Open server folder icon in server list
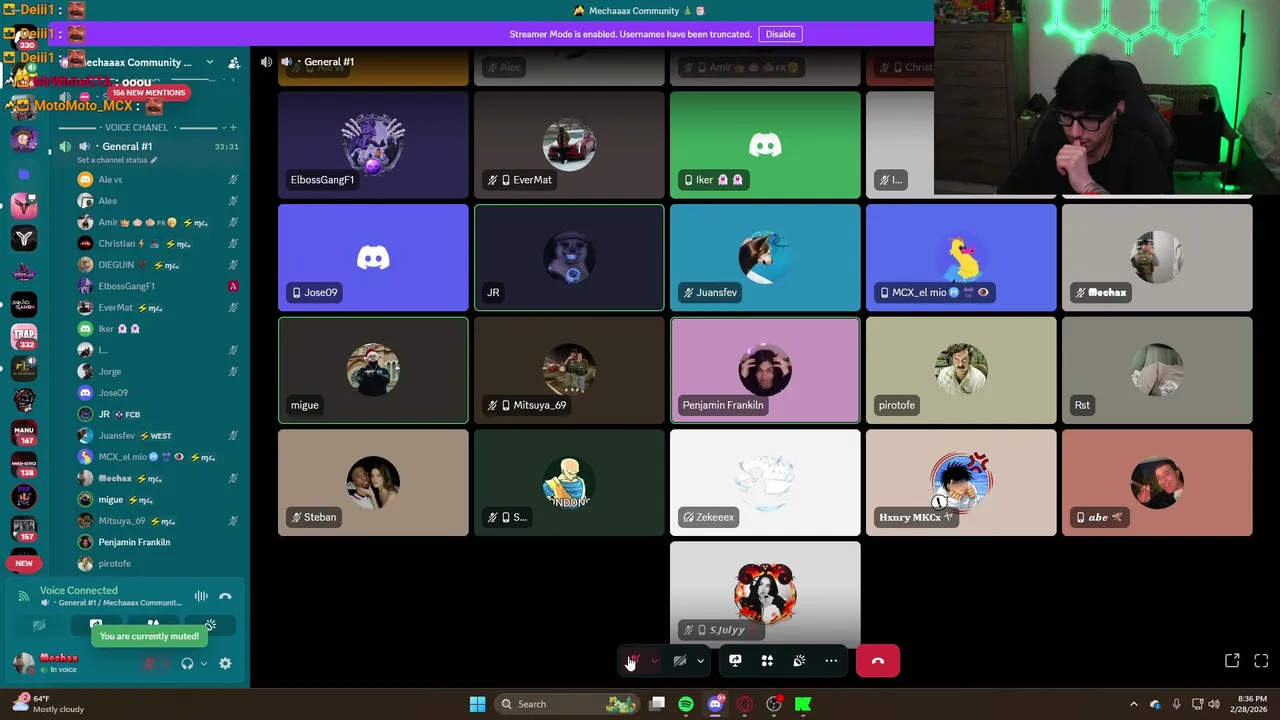This screenshot has width=1280, height=720. [24, 174]
